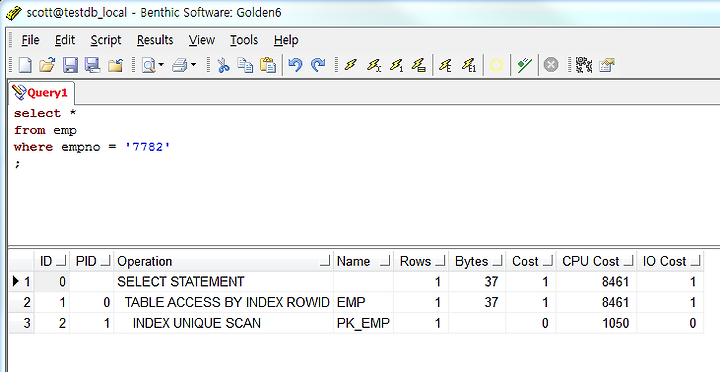
Task: Click the rightmost toolbar window icon
Action: 607,65
